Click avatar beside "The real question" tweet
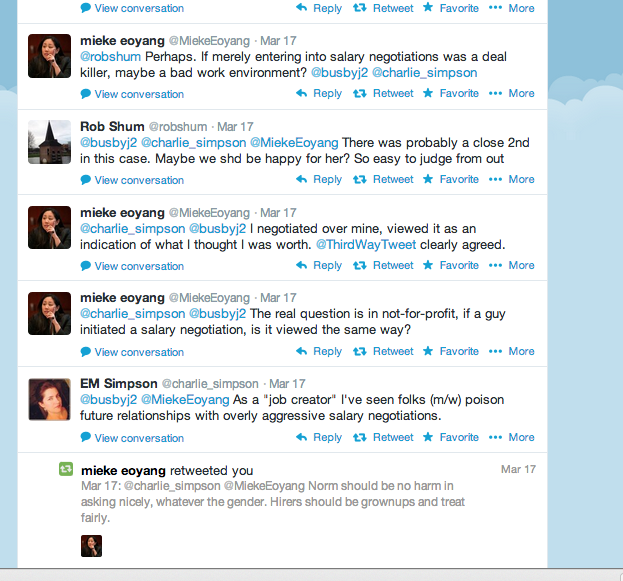 pyautogui.click(x=49, y=314)
